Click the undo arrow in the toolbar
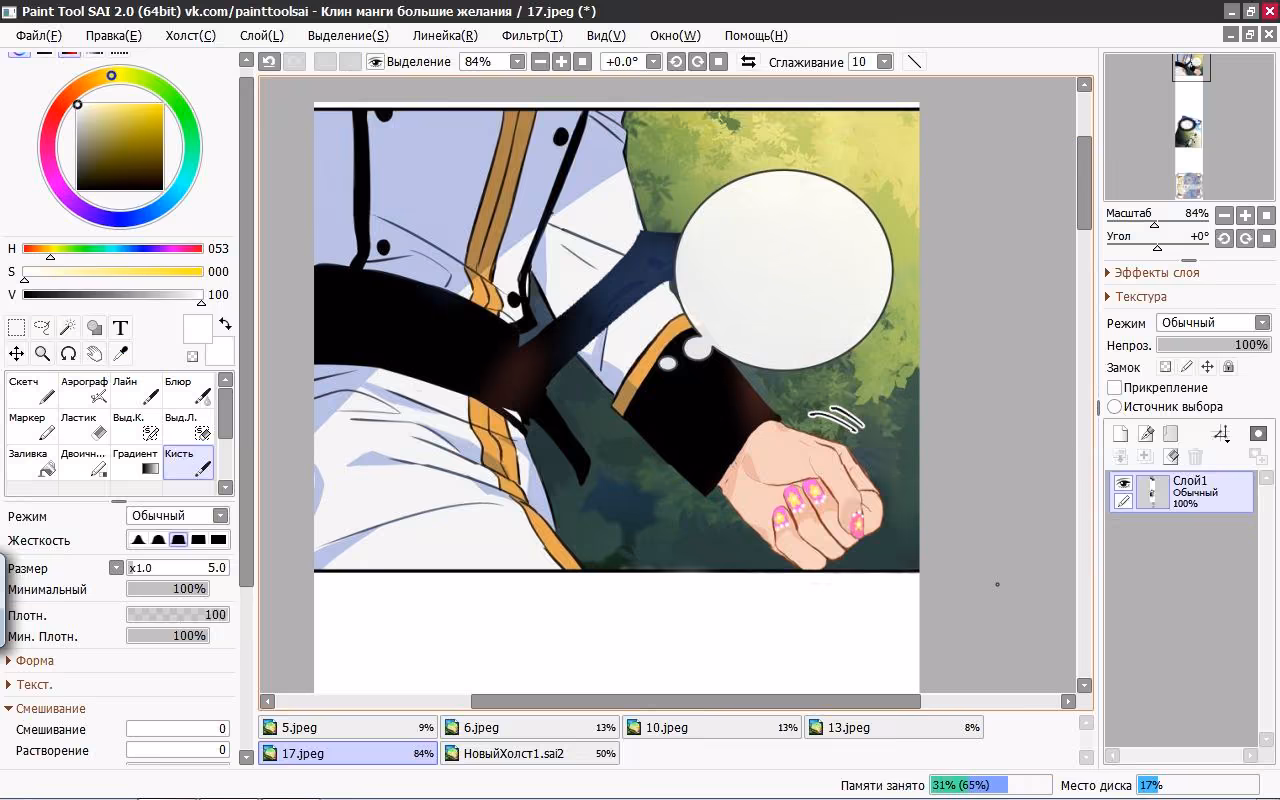 pyautogui.click(x=269, y=62)
